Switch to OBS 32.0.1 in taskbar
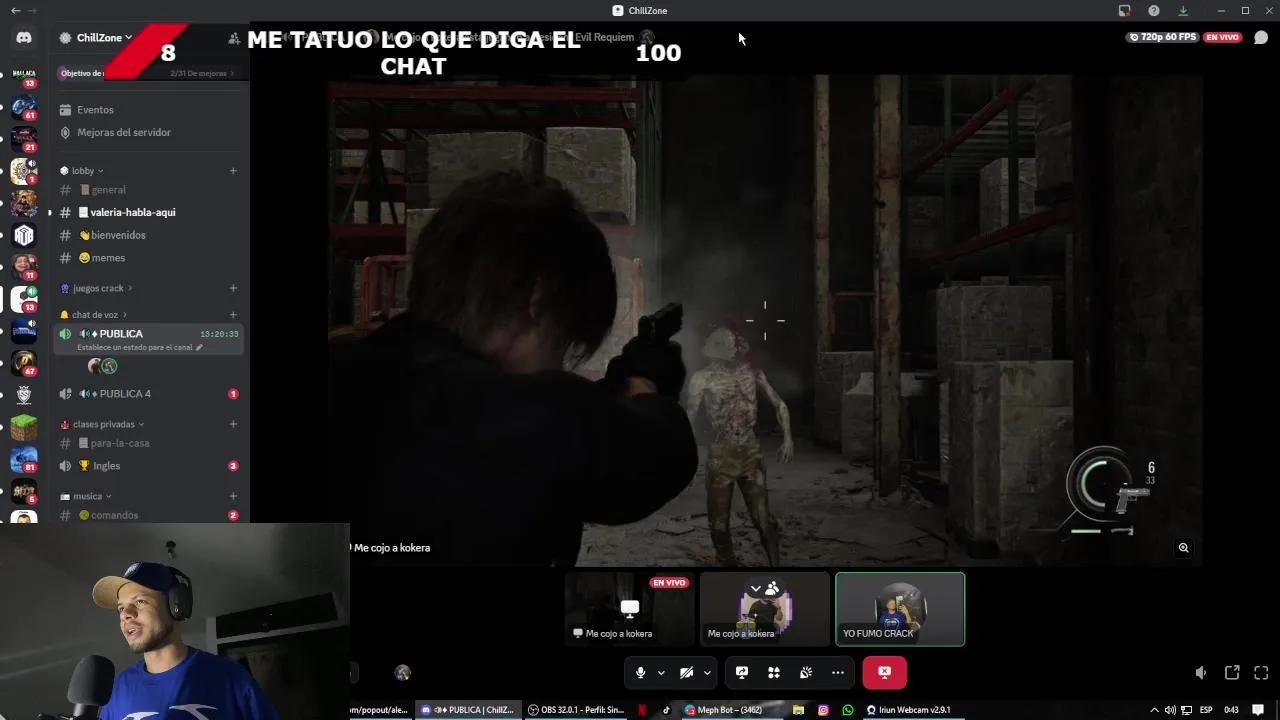Screen dimensions: 1280x720 575,710
